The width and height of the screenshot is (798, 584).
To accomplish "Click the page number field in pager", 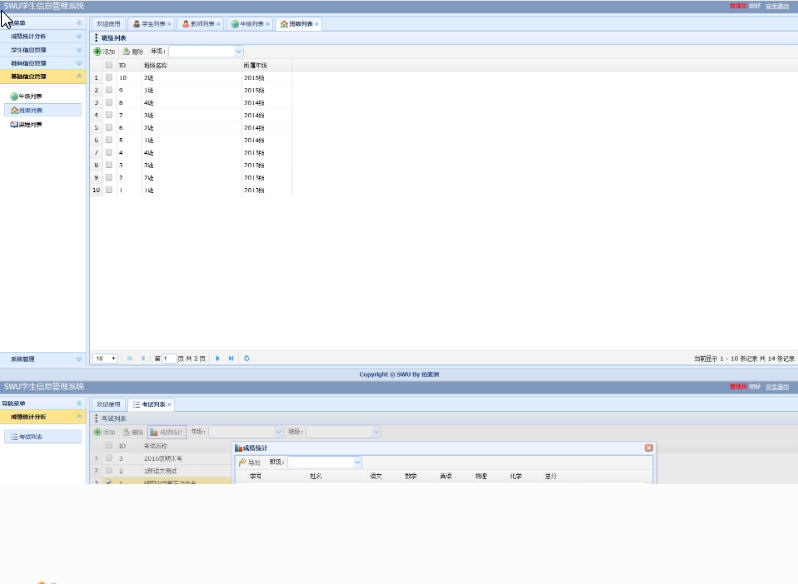I will (x=169, y=359).
